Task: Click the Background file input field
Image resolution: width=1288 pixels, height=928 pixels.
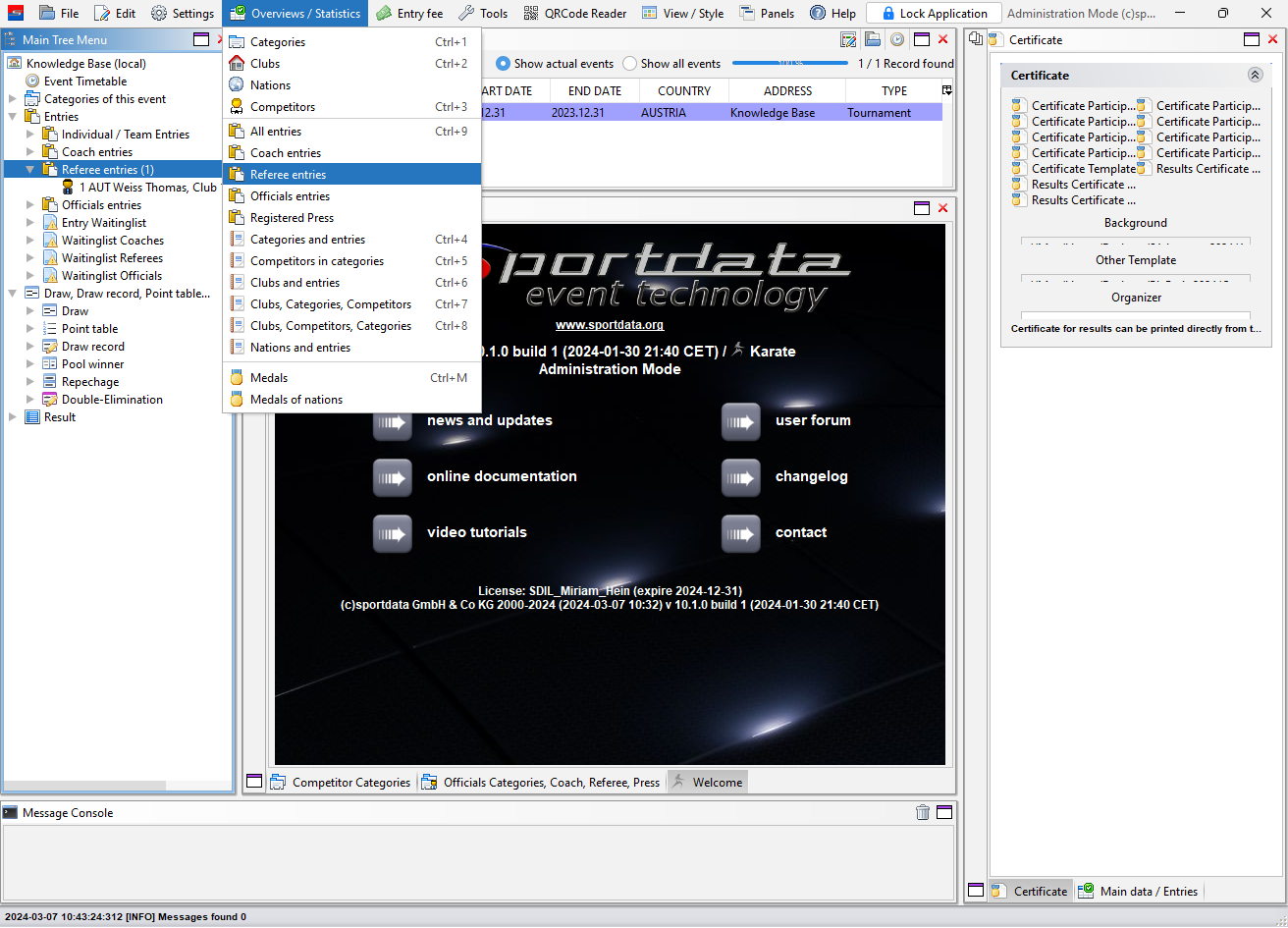Action: pyautogui.click(x=1136, y=242)
